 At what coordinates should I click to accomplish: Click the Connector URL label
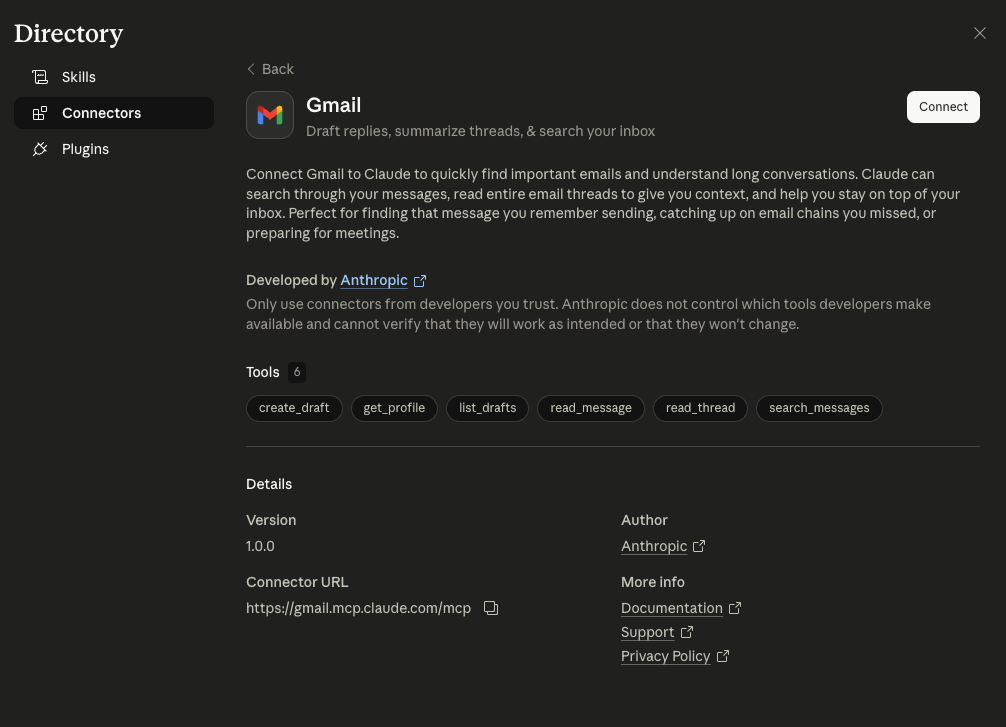click(x=297, y=582)
